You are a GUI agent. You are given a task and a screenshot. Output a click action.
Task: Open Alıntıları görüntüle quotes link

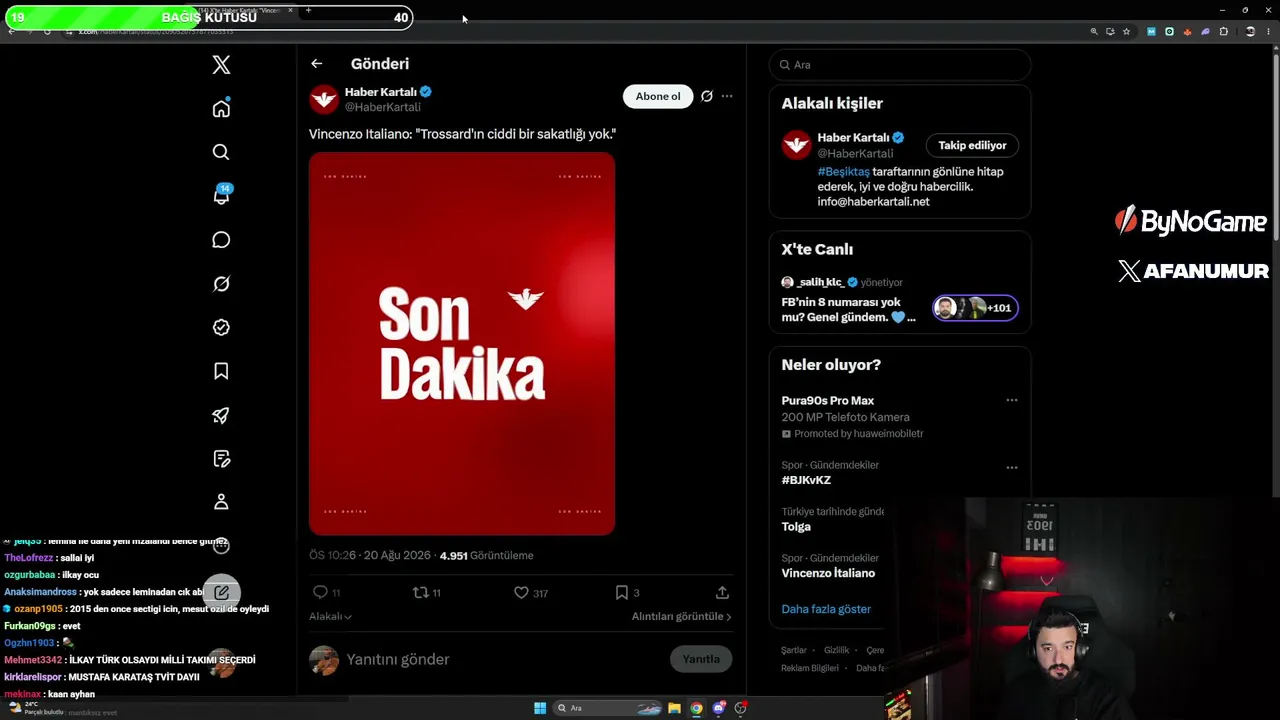(682, 616)
